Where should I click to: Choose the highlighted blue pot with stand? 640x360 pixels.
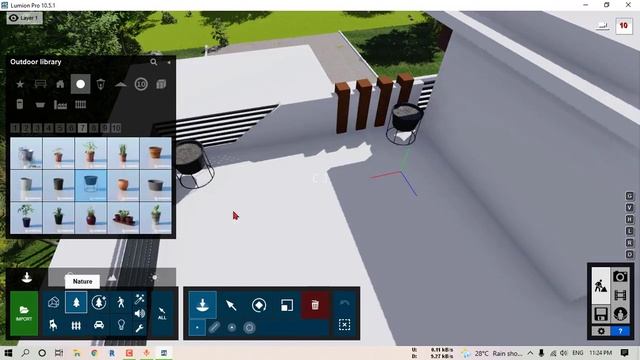pos(91,186)
